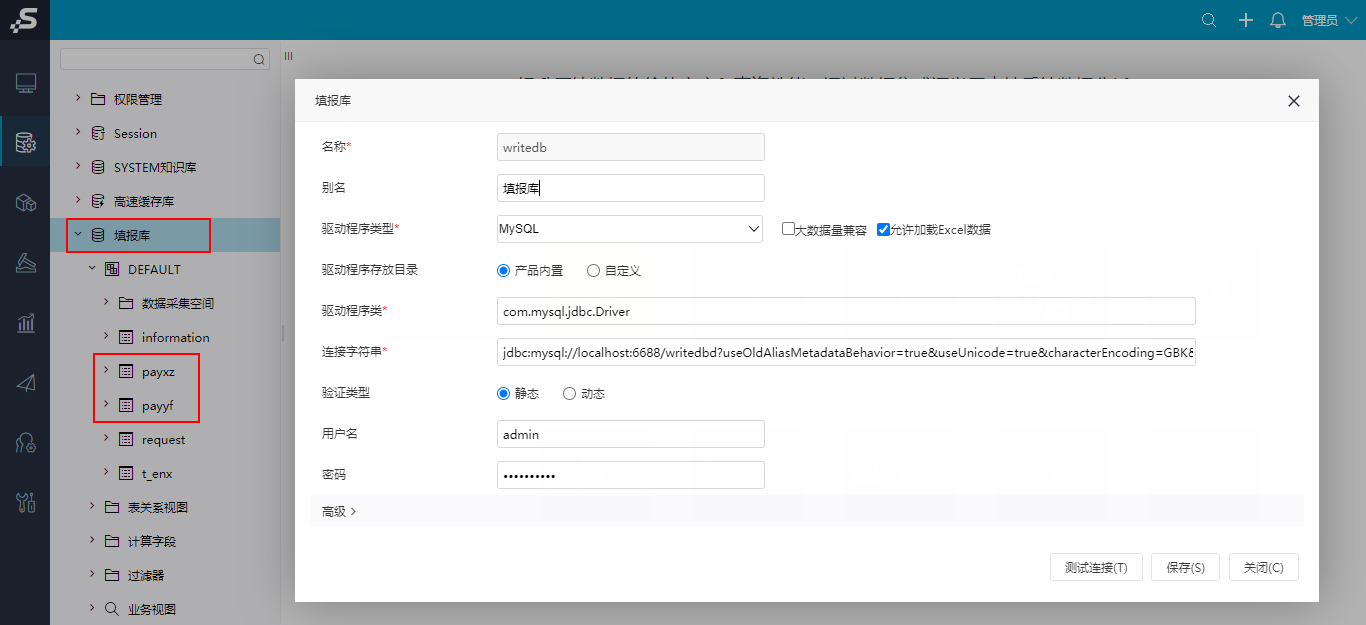Enable 大数据量兼容 checkbox

click(788, 229)
